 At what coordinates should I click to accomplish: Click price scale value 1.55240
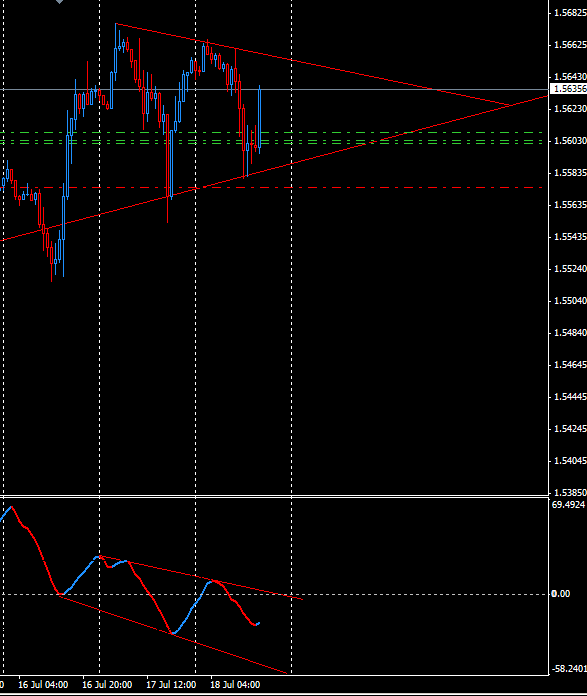[570, 269]
